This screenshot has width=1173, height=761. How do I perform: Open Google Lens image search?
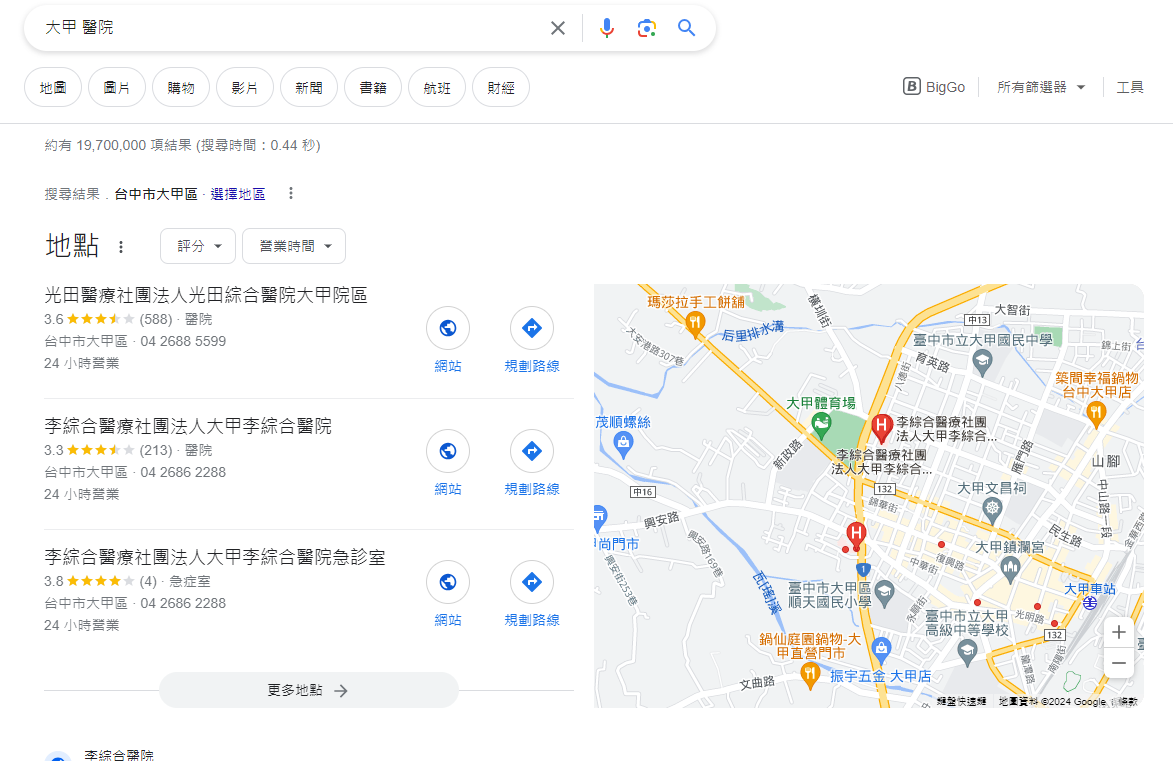click(646, 28)
